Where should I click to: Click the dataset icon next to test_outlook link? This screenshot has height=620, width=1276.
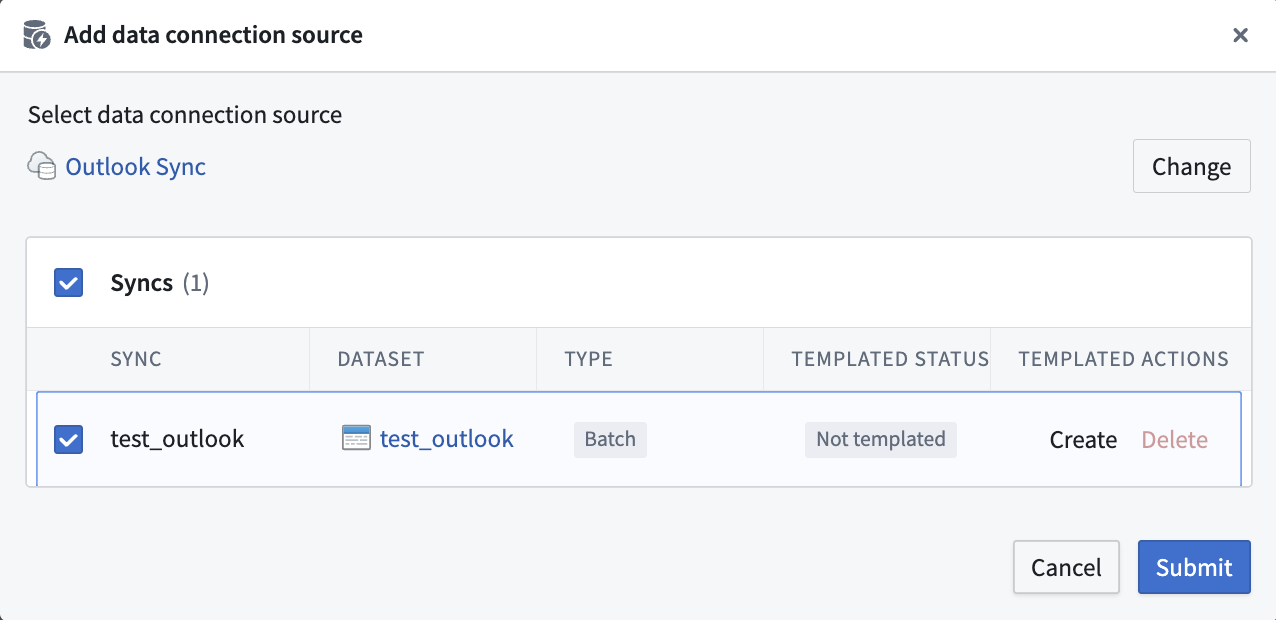coord(356,438)
